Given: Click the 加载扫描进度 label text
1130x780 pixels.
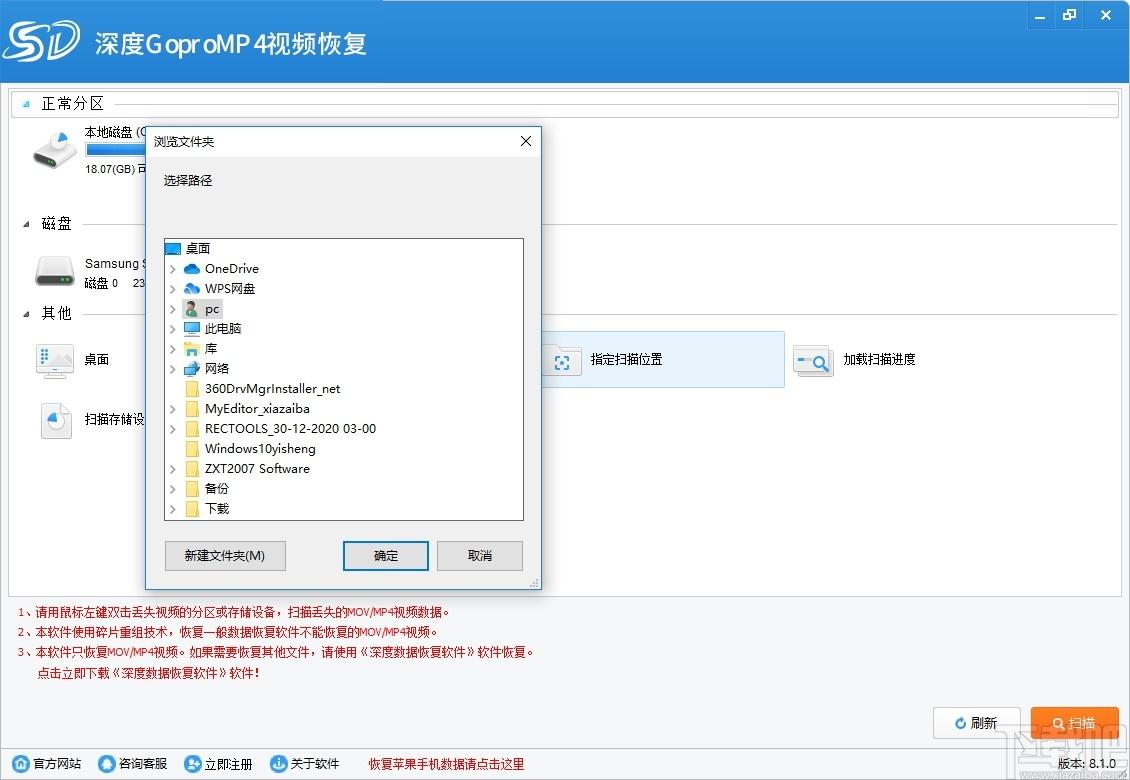Looking at the screenshot, I should pyautogui.click(x=879, y=360).
